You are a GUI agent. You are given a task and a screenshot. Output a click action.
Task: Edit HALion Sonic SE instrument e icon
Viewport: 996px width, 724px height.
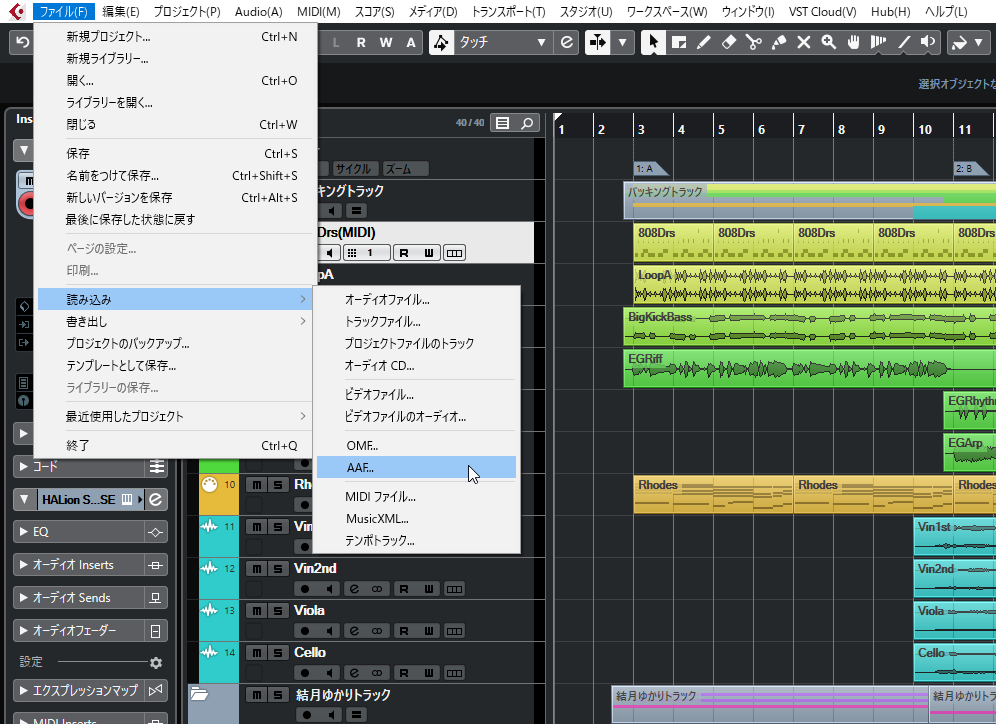pos(156,500)
